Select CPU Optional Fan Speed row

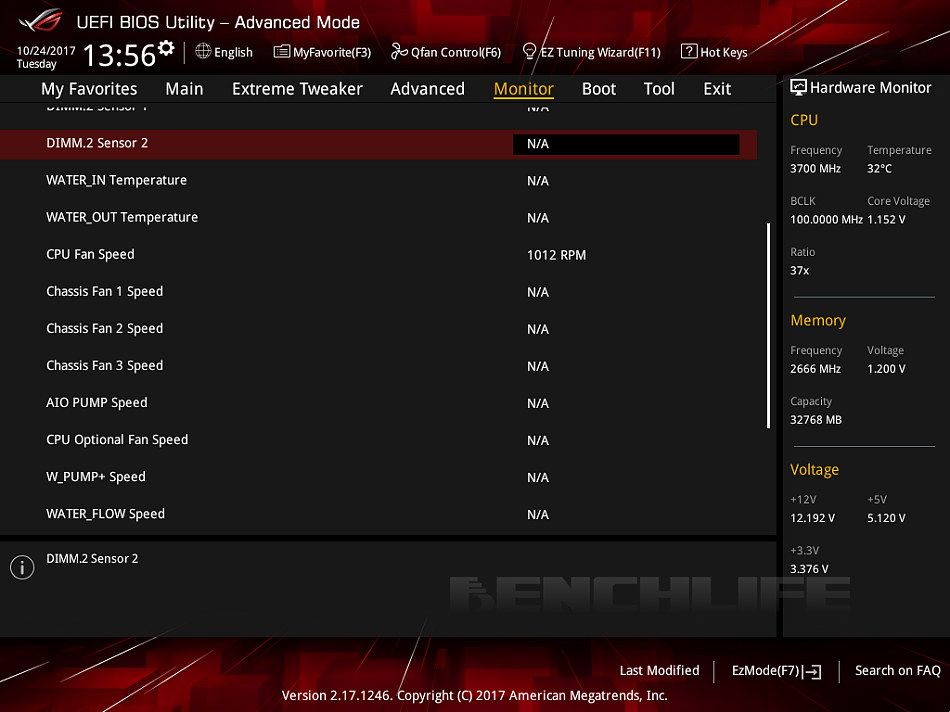pyautogui.click(x=378, y=440)
